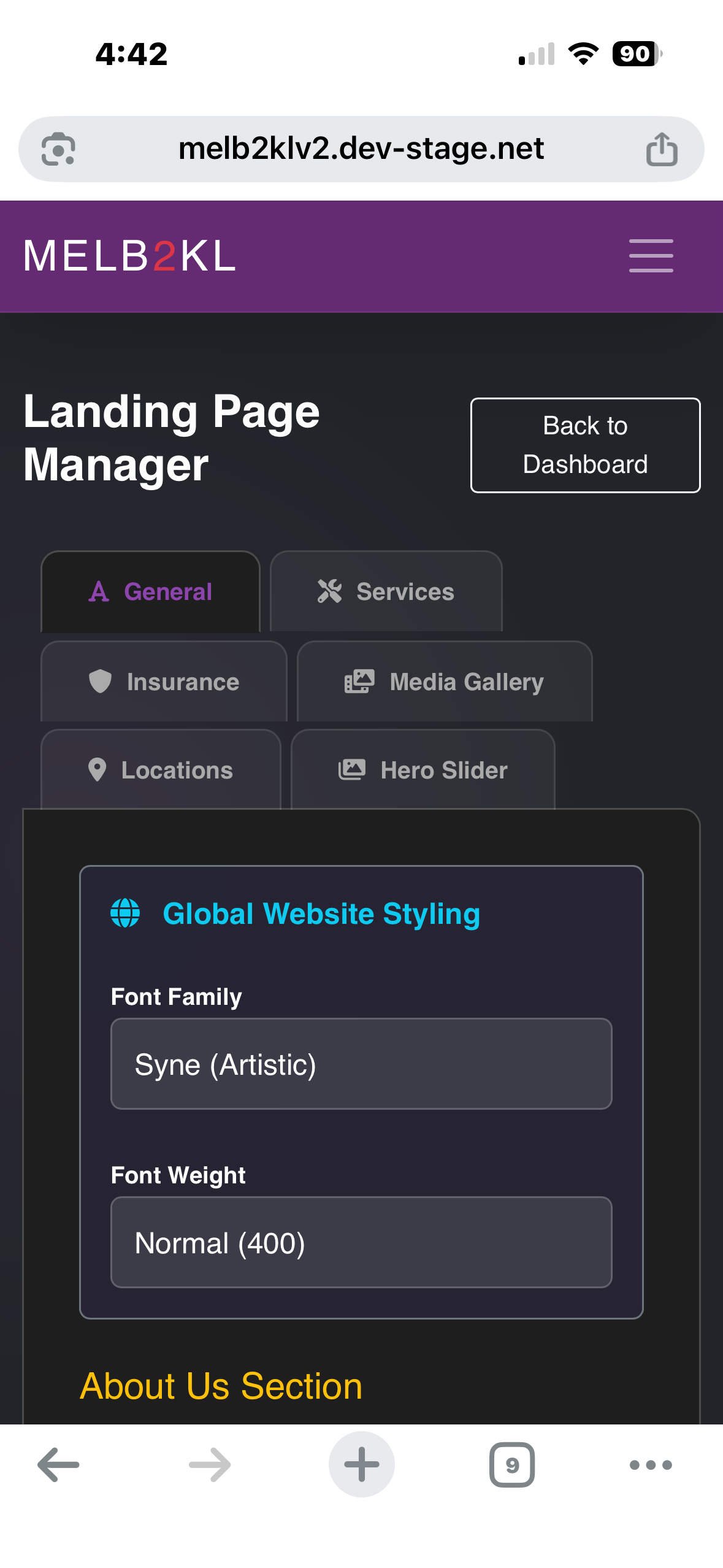The width and height of the screenshot is (723, 1568).
Task: Select the Locations tab
Action: point(161,770)
